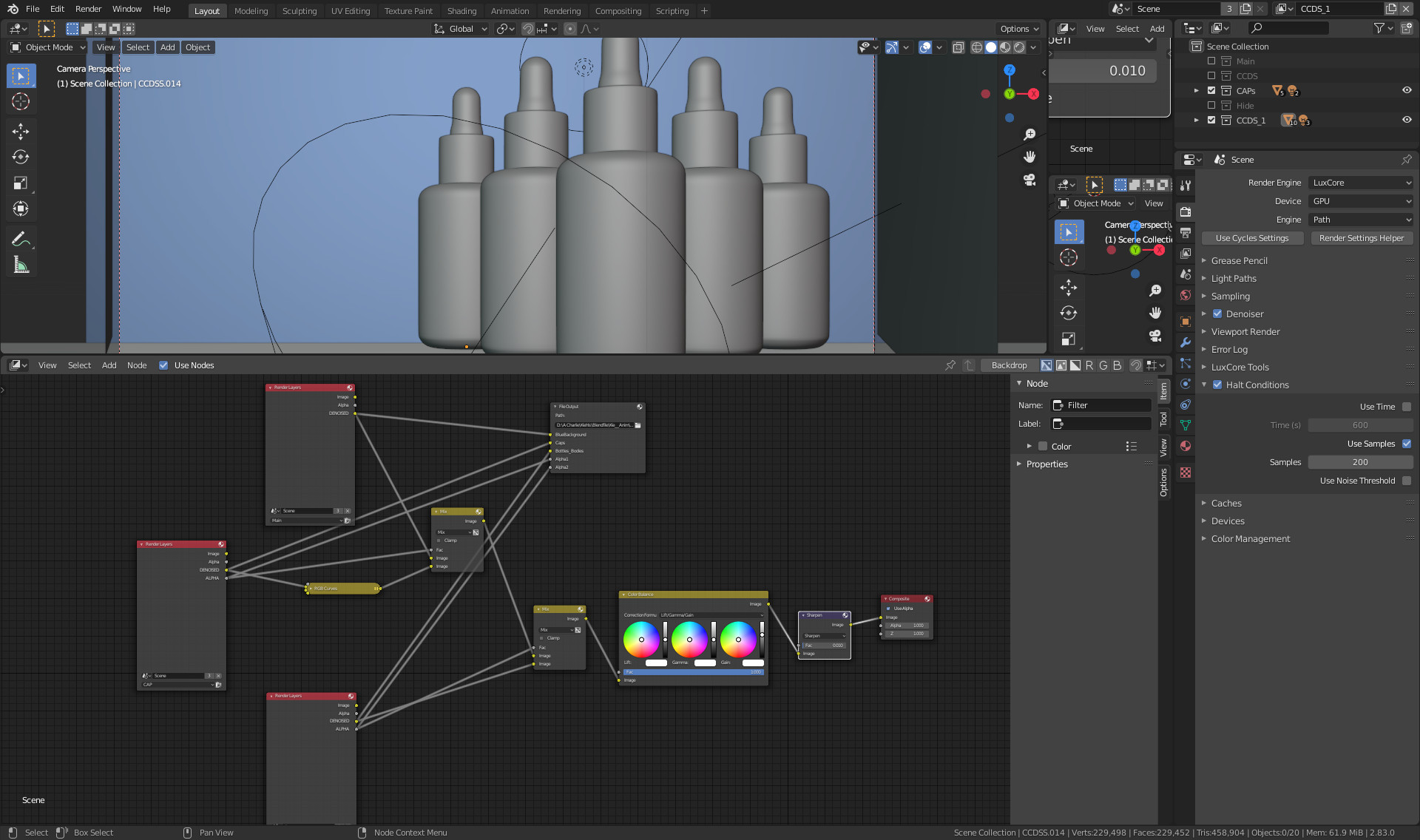Select the Measure tool
The height and width of the screenshot is (840, 1420).
[x=21, y=265]
